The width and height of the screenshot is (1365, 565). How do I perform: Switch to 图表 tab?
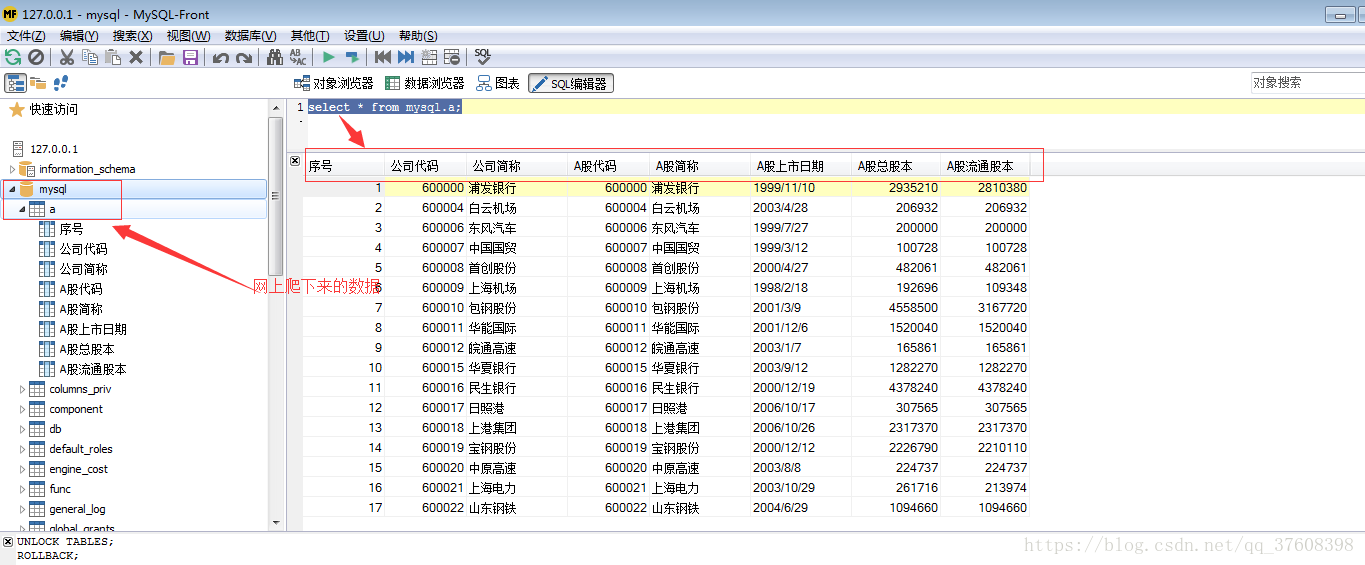(498, 84)
